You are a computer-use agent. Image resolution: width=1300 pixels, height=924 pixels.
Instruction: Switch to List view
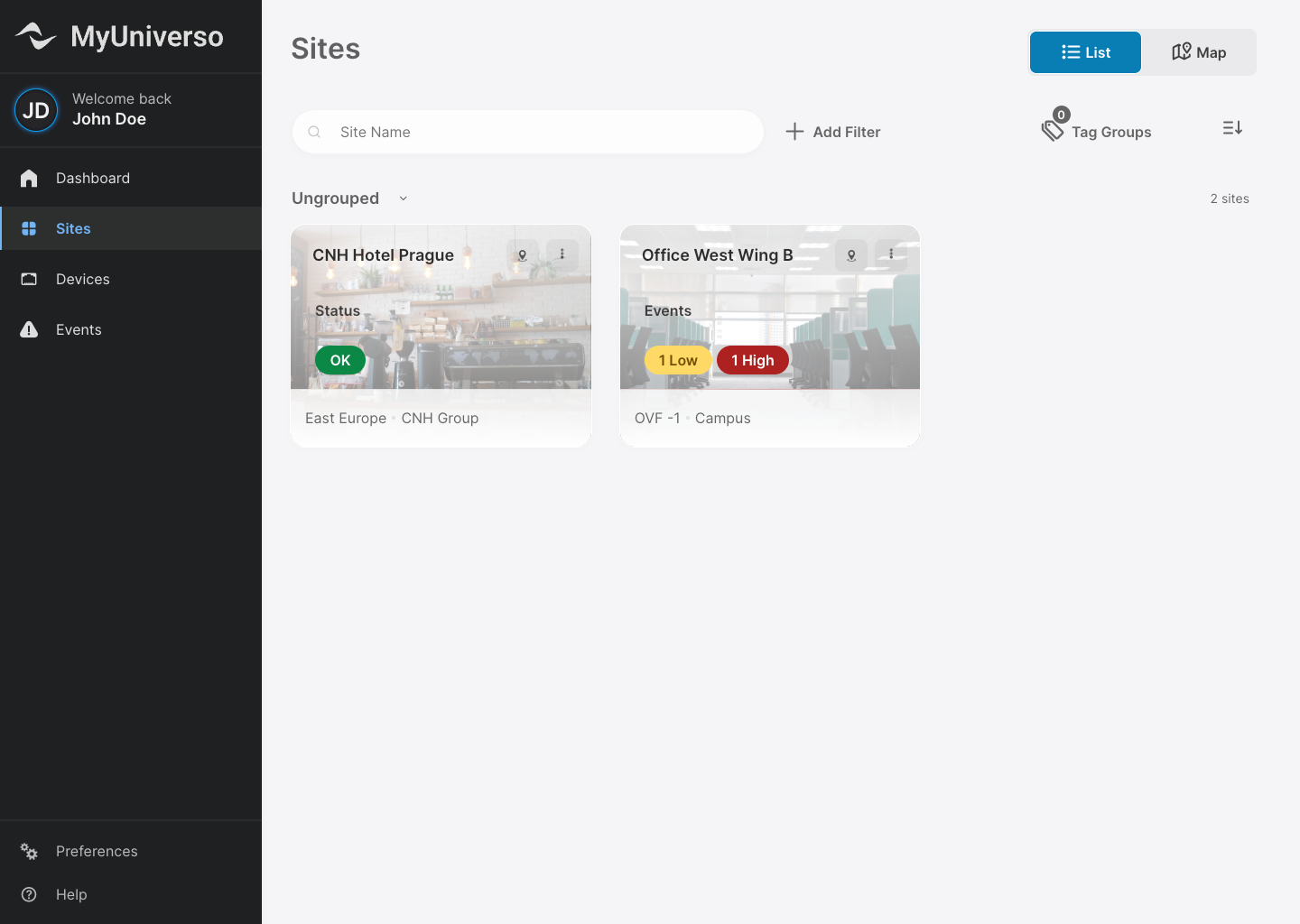tap(1085, 52)
